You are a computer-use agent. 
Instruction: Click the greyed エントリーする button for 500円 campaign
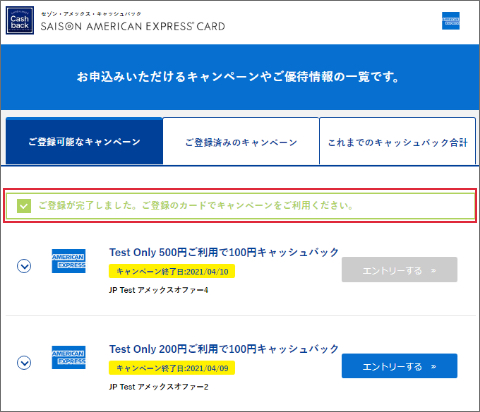tap(399, 270)
